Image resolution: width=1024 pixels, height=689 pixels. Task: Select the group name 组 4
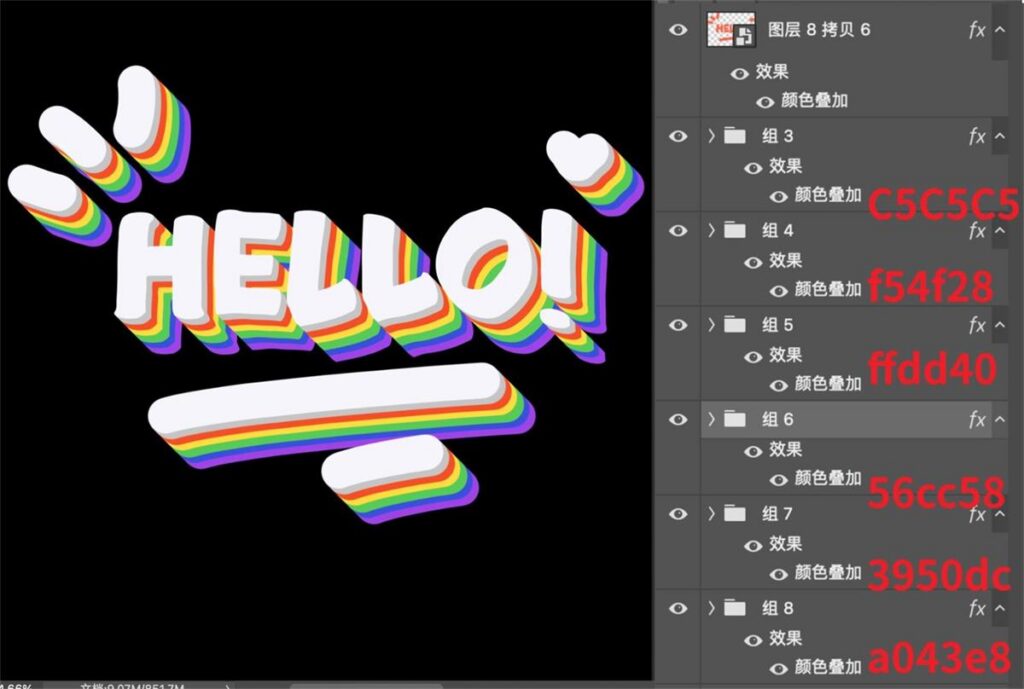[777, 231]
